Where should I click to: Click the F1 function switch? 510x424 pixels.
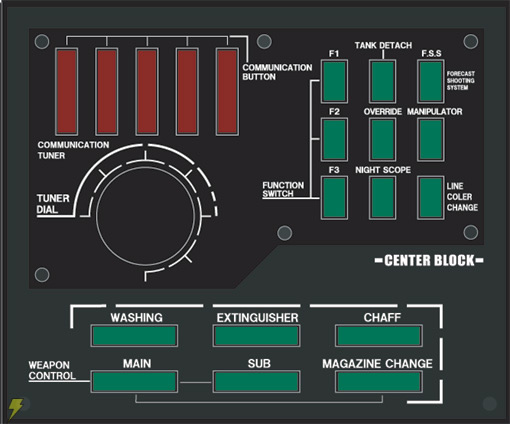coord(334,81)
